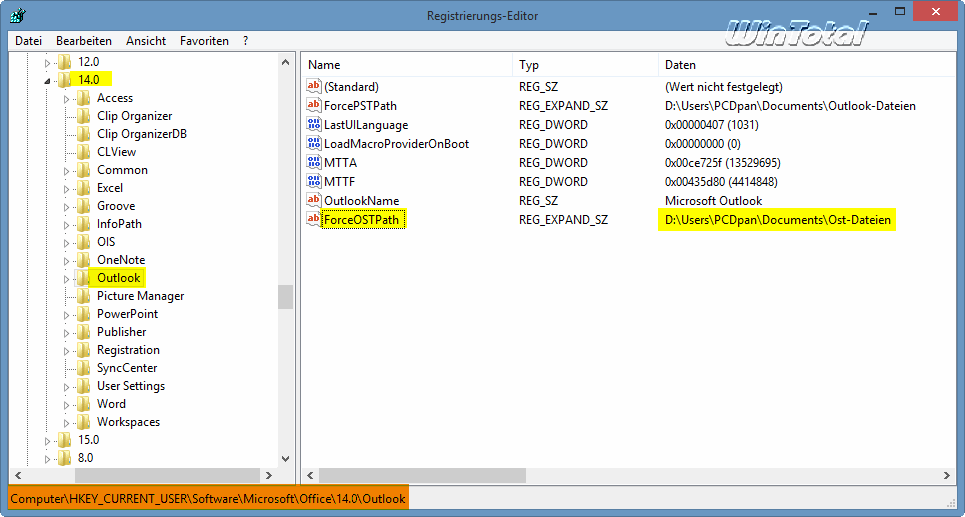
Task: Click the value pane horizontal scroll-left arrow
Action: pyautogui.click(x=310, y=475)
